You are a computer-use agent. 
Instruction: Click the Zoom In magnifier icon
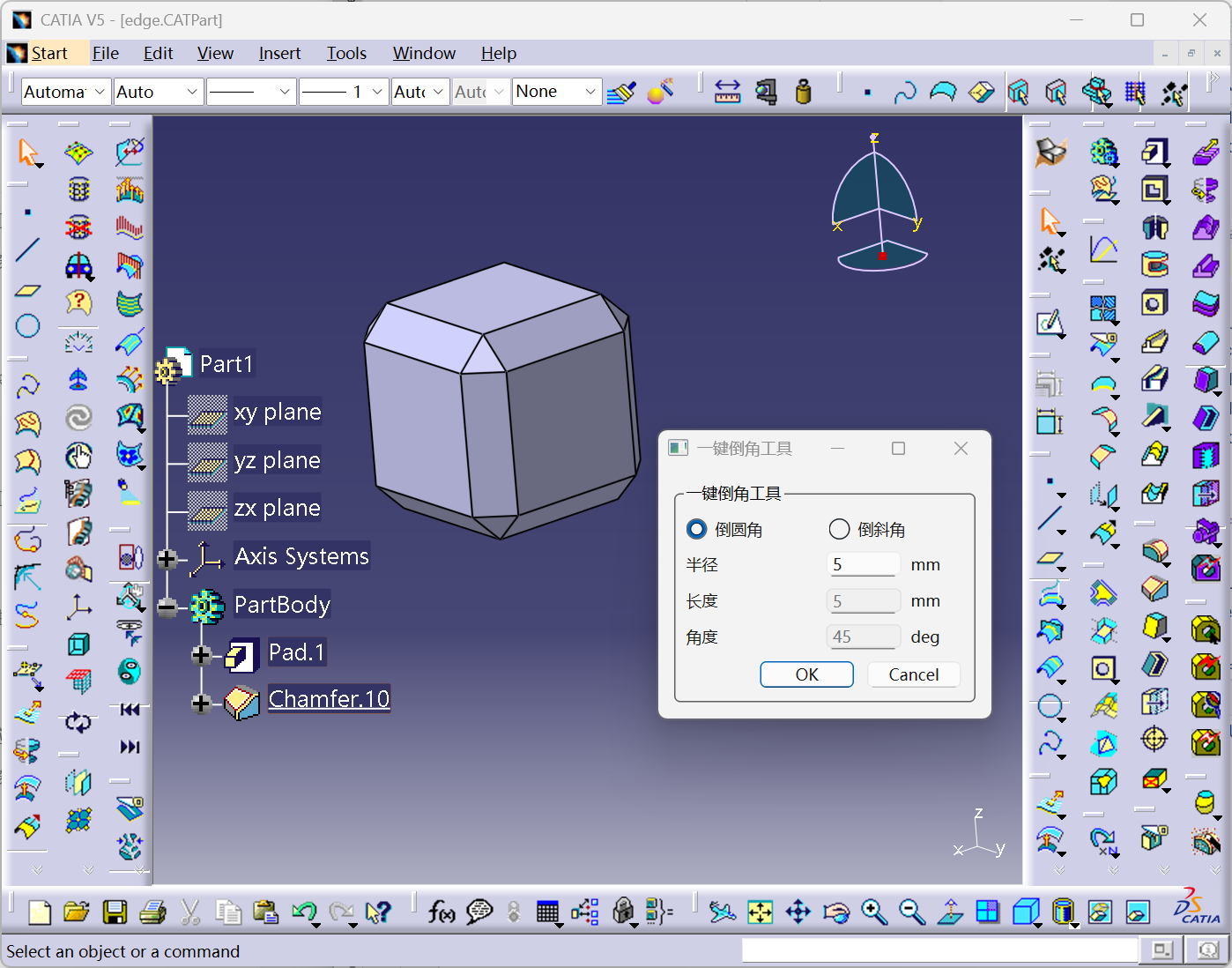(873, 912)
